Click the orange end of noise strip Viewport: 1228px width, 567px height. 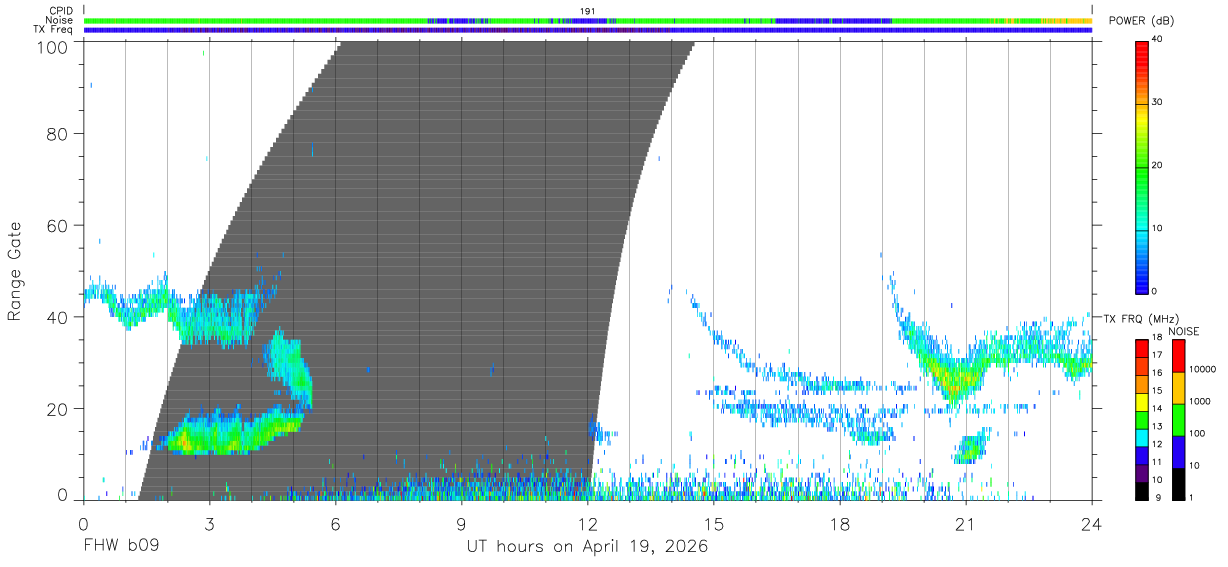point(1067,20)
